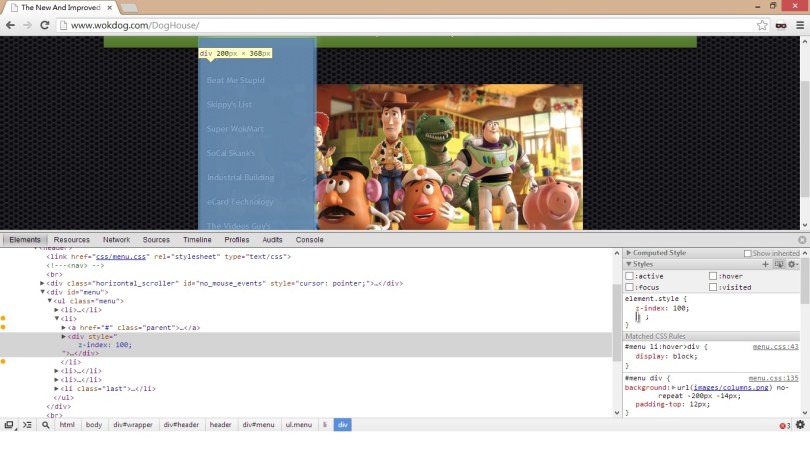Reload the page with the browser refresh icon
The width and height of the screenshot is (810, 455).
click(x=45, y=25)
